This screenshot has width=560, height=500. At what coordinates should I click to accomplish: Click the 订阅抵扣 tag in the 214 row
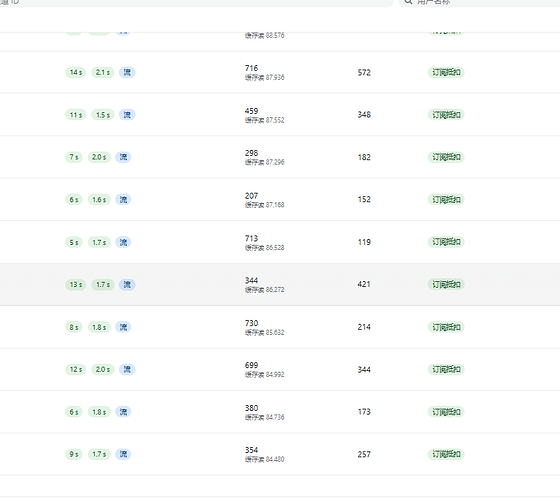coord(446,327)
